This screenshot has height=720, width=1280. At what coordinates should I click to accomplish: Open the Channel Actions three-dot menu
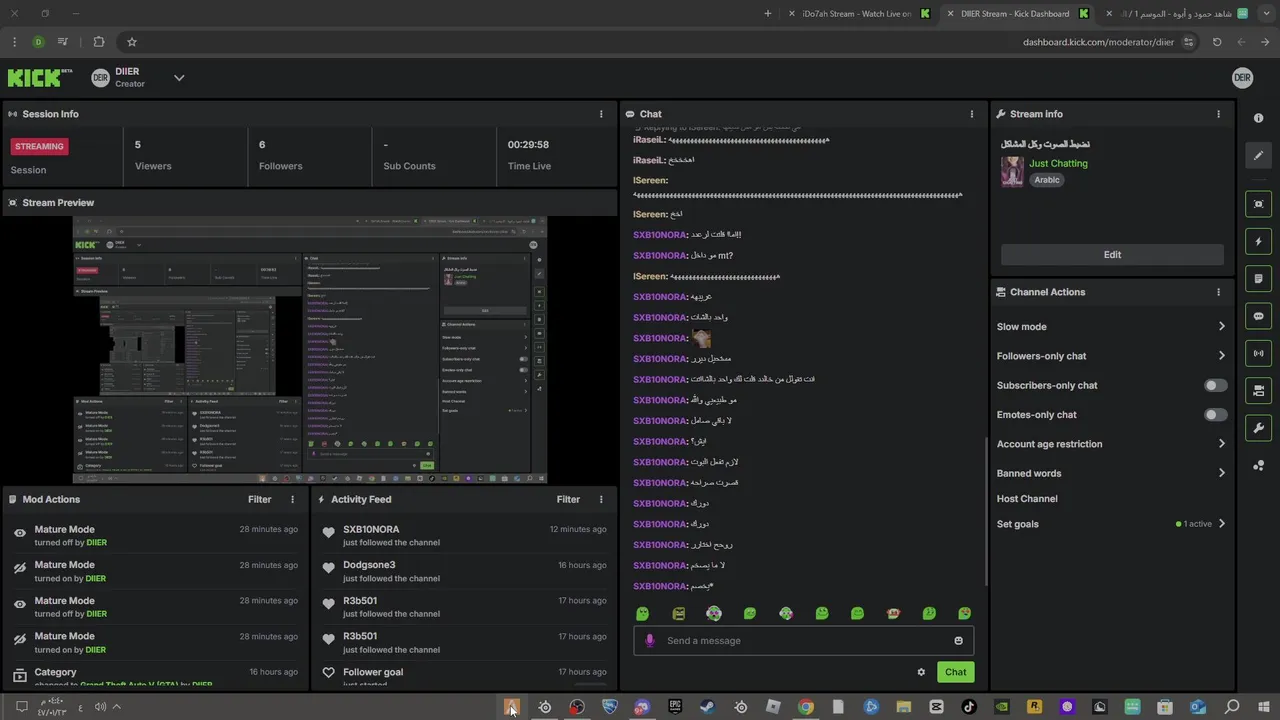(1218, 292)
